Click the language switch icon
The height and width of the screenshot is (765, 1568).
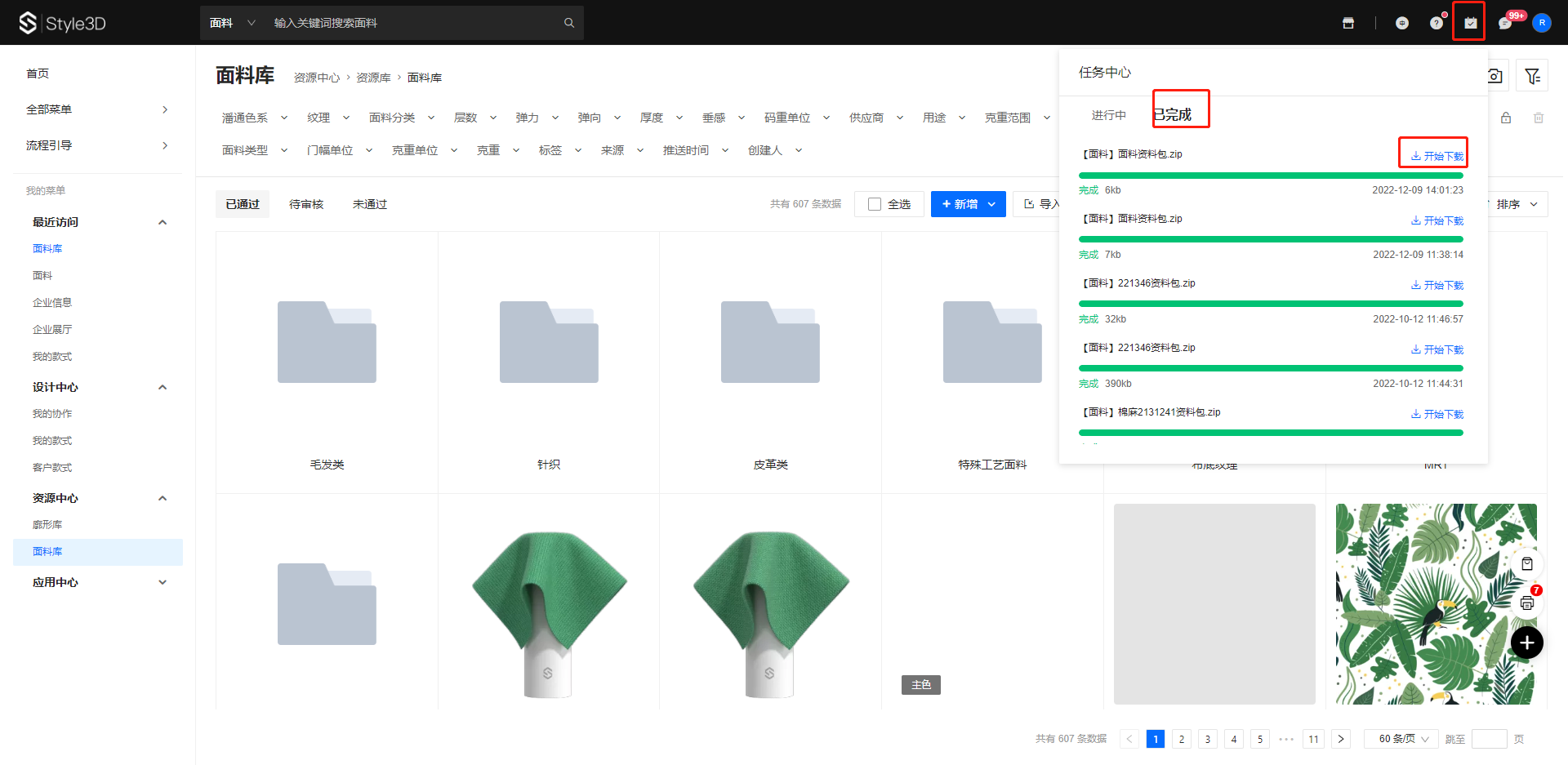[1402, 23]
